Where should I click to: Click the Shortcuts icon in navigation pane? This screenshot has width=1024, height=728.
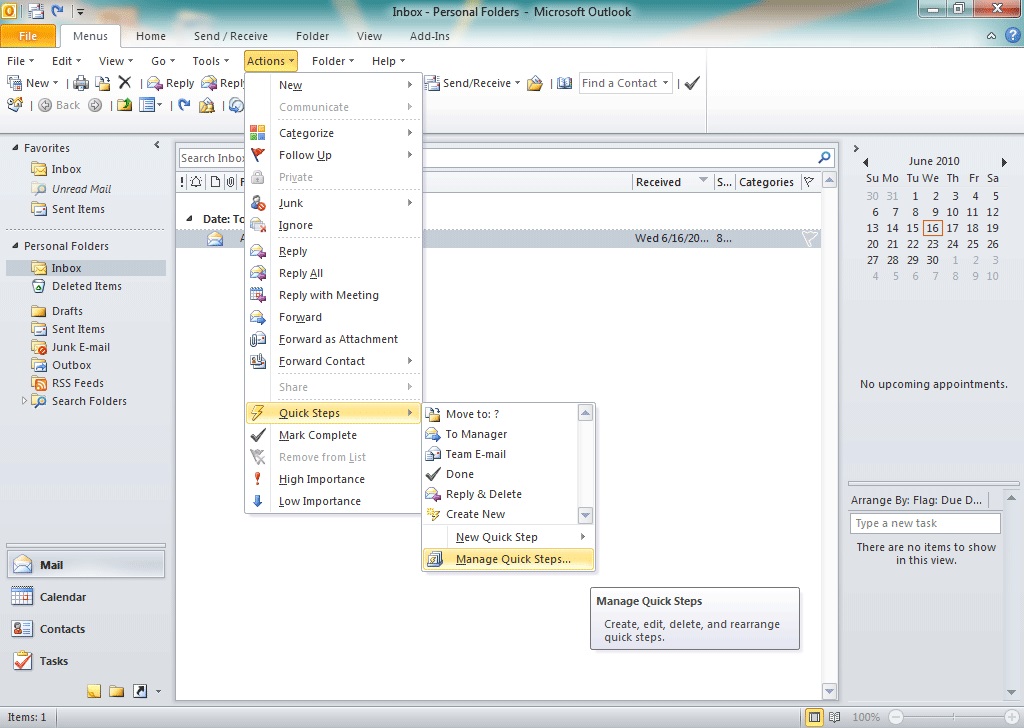point(140,691)
